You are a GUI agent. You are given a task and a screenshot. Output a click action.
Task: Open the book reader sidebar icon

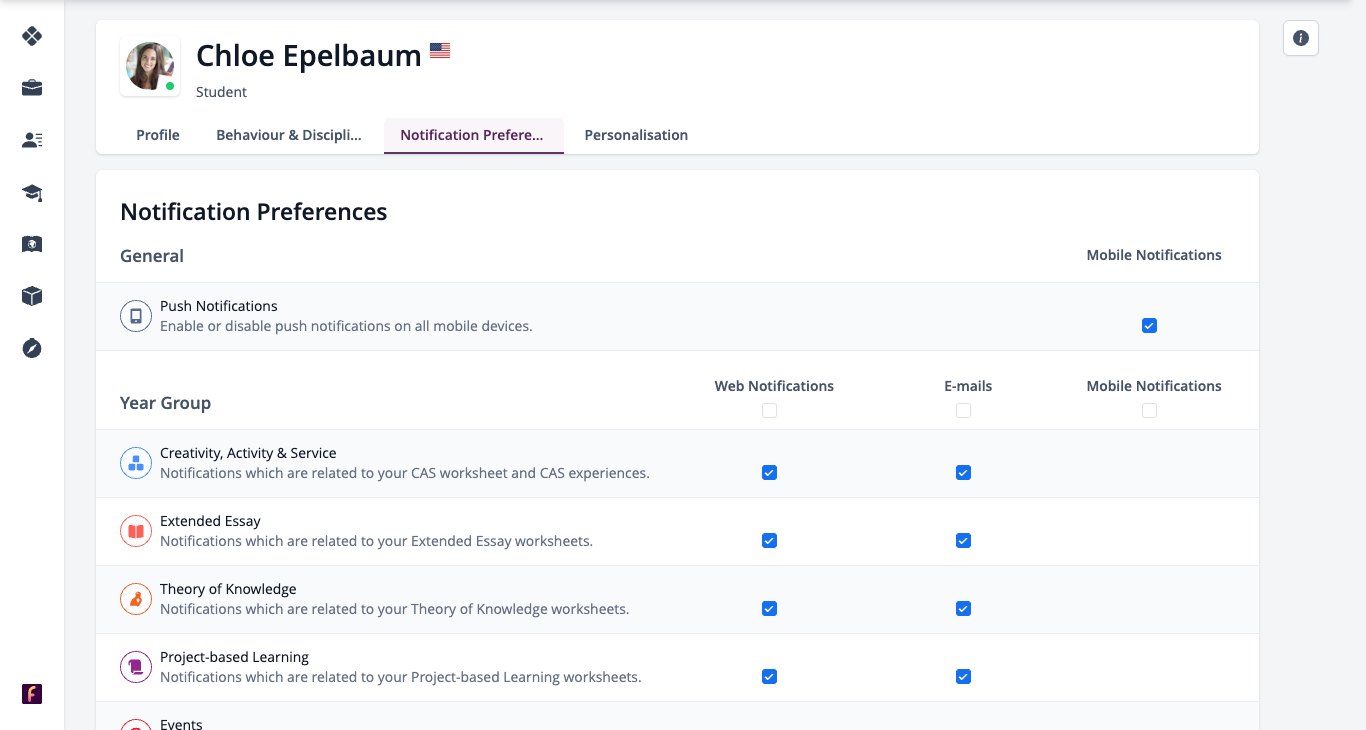(32, 244)
